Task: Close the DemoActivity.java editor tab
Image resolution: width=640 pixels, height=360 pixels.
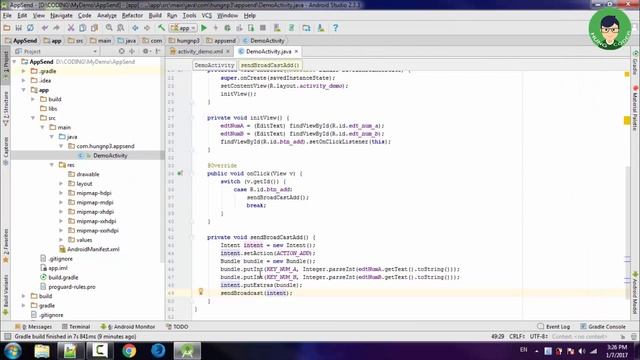Action: 296,51
